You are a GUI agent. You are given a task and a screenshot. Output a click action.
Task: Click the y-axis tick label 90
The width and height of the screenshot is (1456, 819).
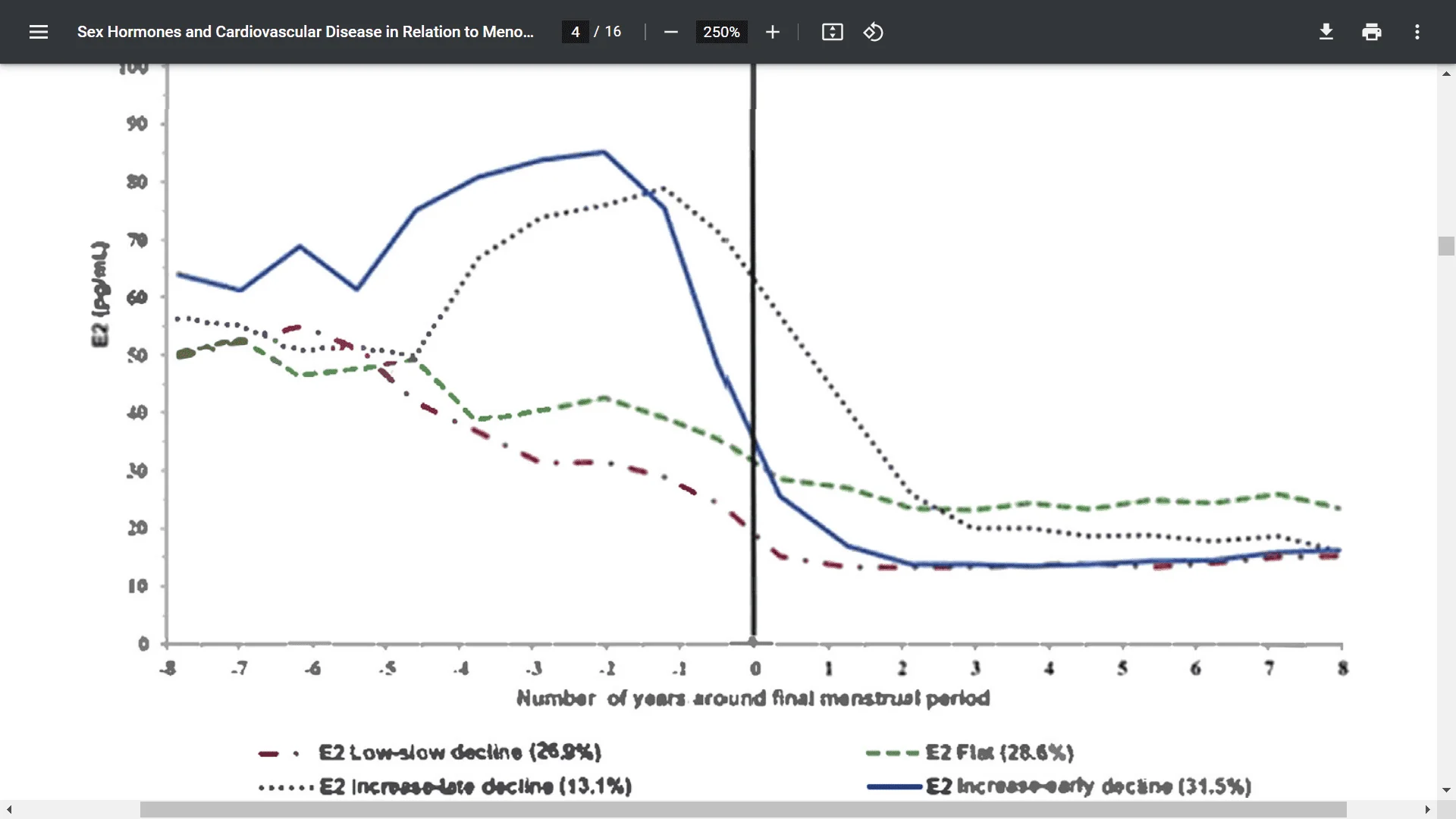[x=137, y=124]
